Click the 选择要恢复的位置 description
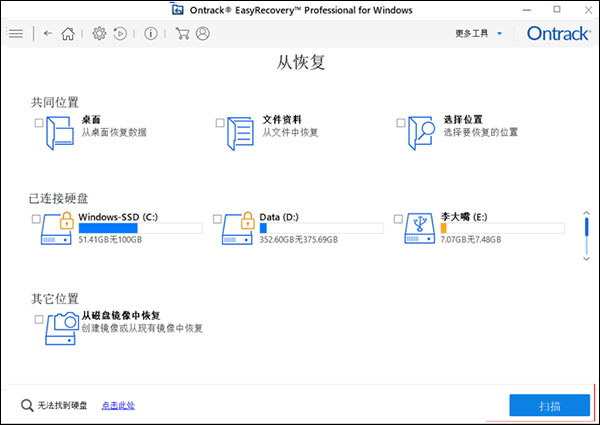The width and height of the screenshot is (600, 425). coord(481,132)
